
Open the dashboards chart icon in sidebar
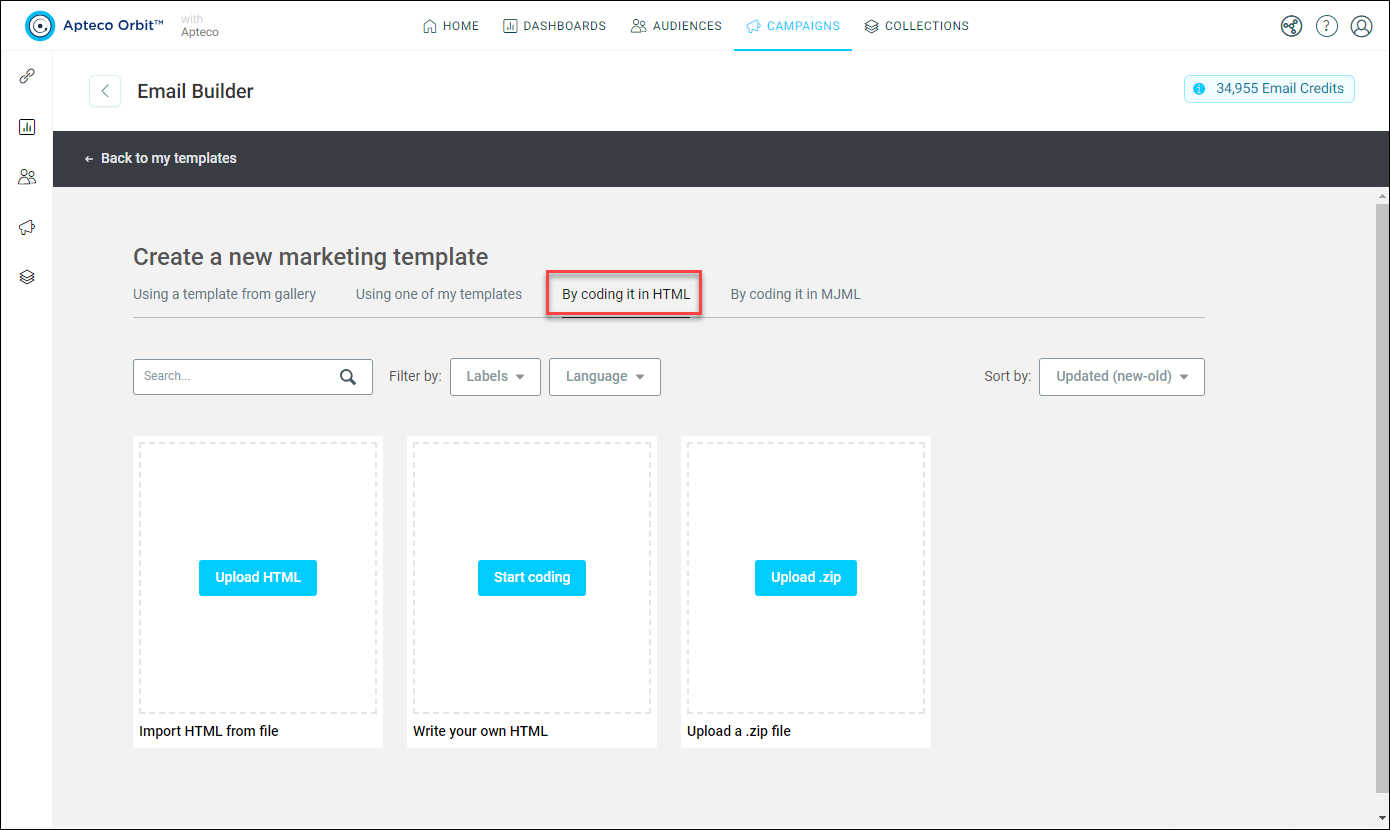tap(27, 127)
